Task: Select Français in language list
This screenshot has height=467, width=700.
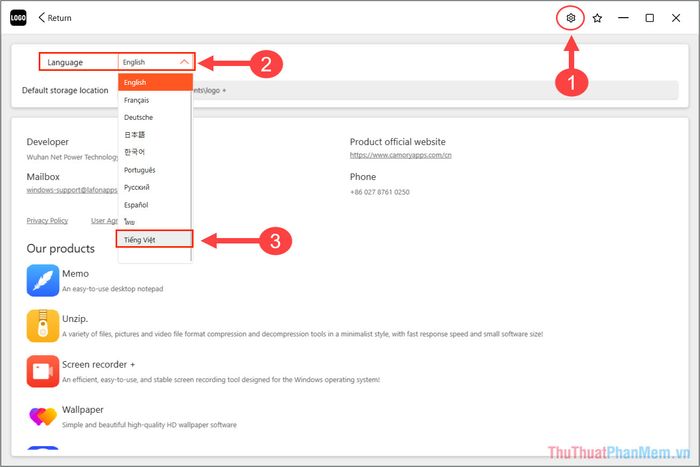Action: click(154, 100)
